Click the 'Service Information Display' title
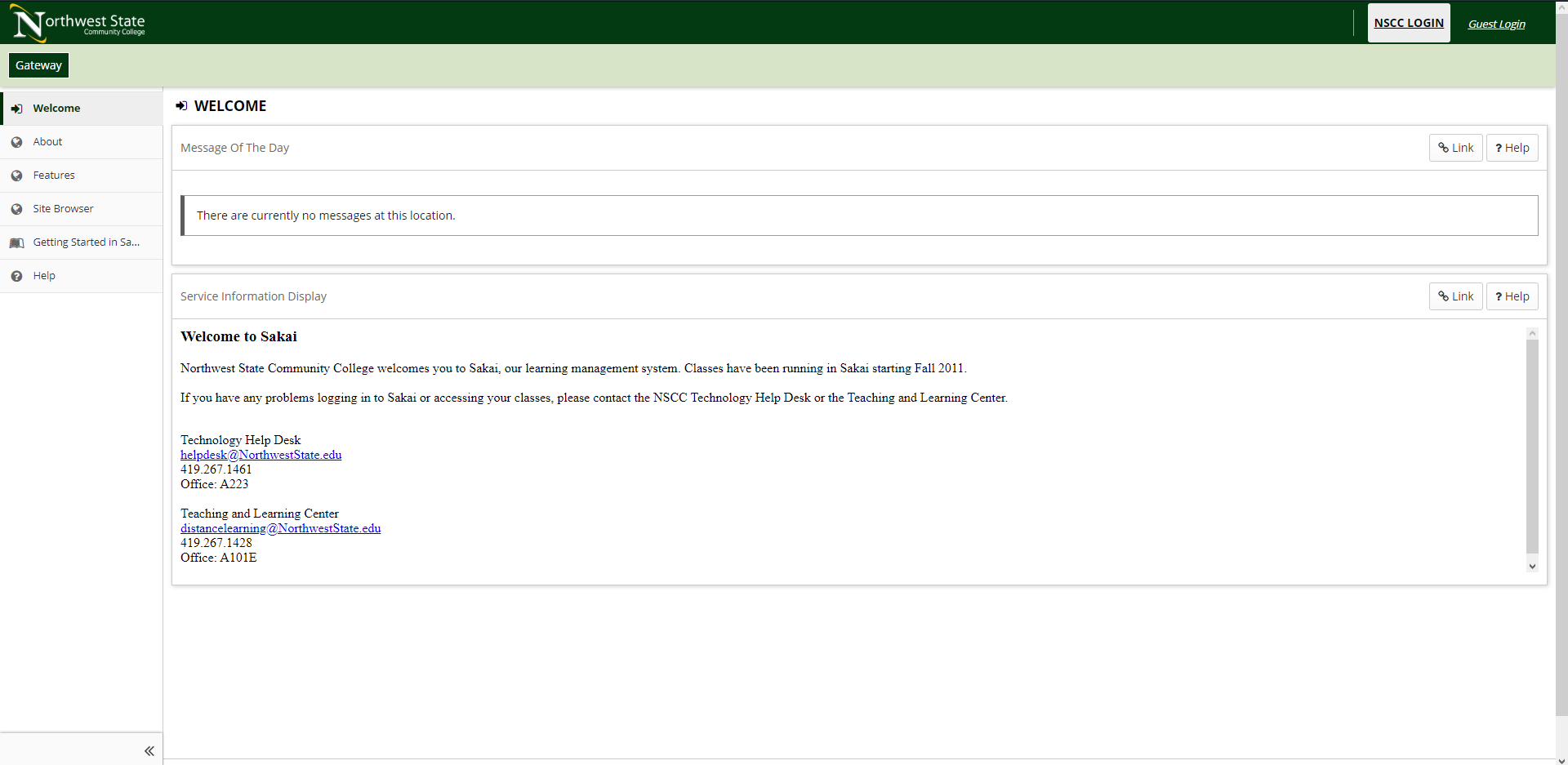Image resolution: width=1568 pixels, height=765 pixels. tap(253, 296)
